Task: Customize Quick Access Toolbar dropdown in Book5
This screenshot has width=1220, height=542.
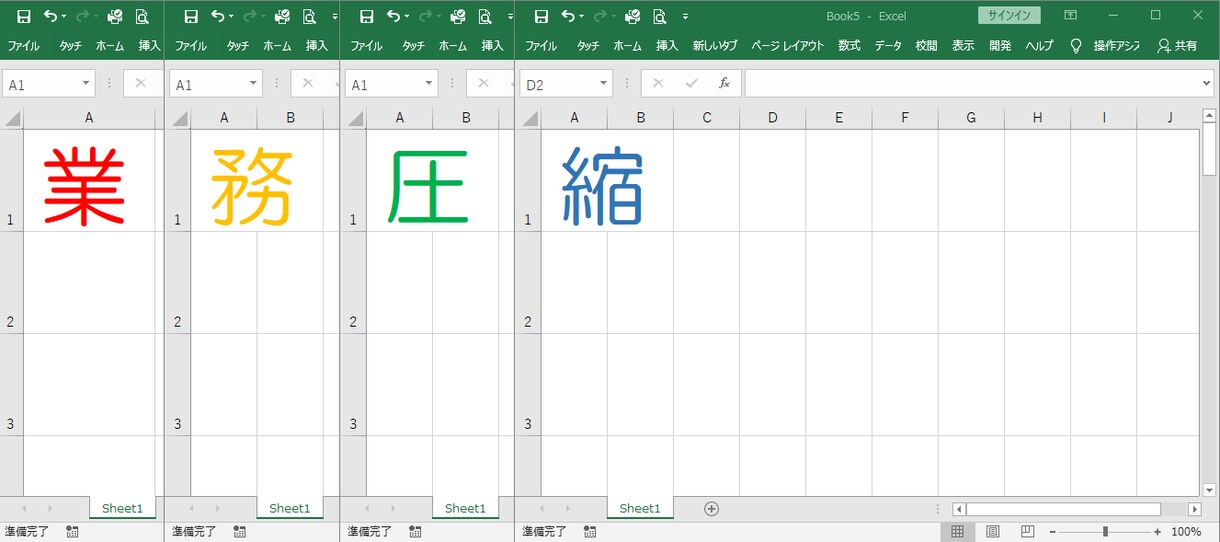Action: 685,16
